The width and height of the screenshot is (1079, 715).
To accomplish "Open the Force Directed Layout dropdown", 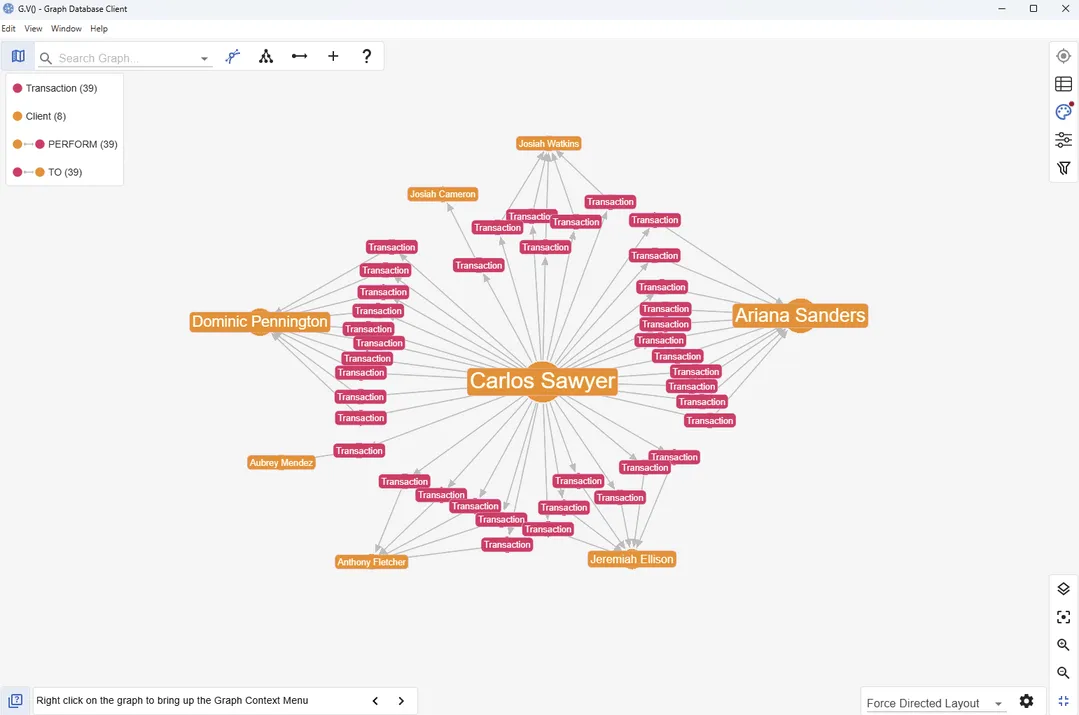I will pos(934,703).
